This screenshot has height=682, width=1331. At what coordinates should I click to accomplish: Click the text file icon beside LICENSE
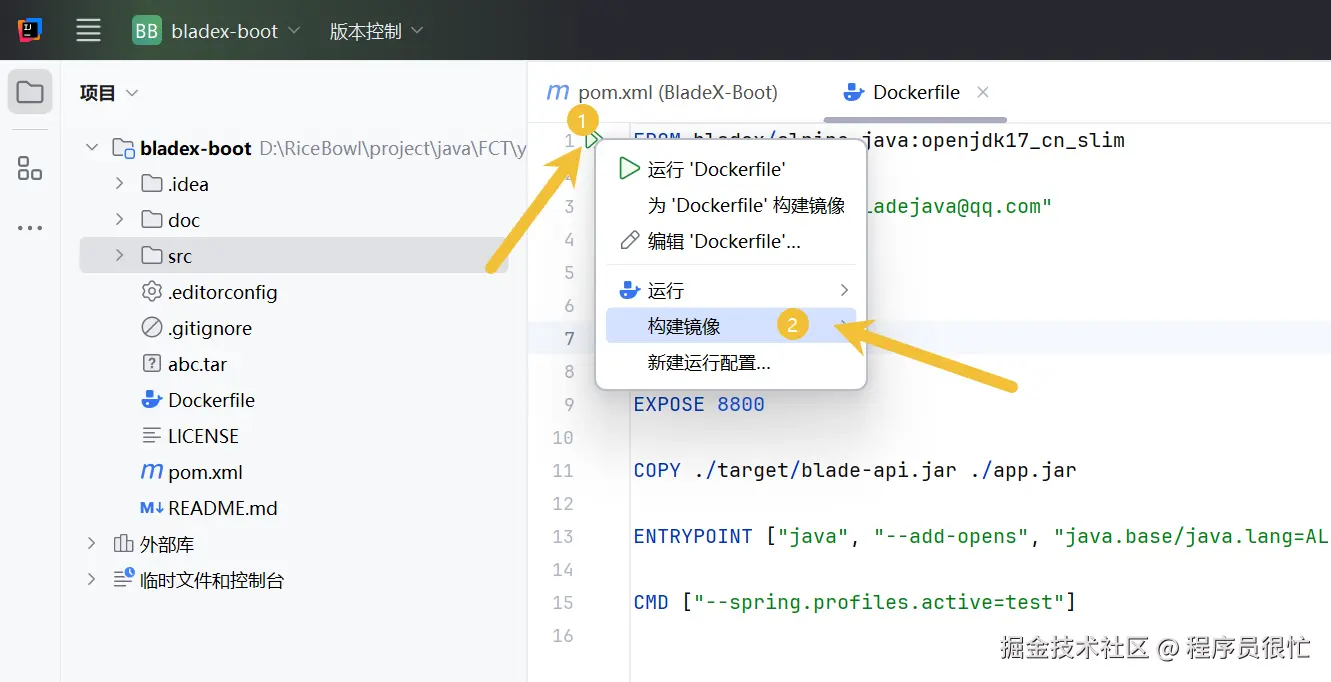(152, 436)
